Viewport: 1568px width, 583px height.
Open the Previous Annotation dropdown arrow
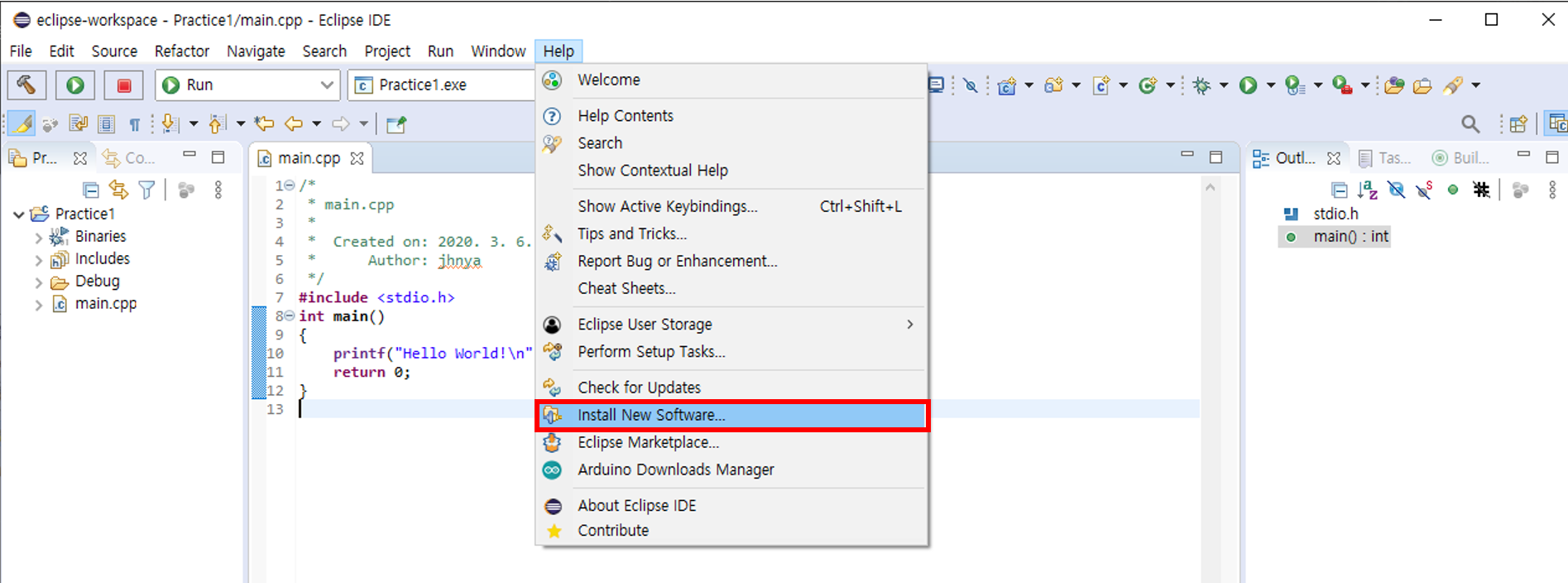click(241, 124)
